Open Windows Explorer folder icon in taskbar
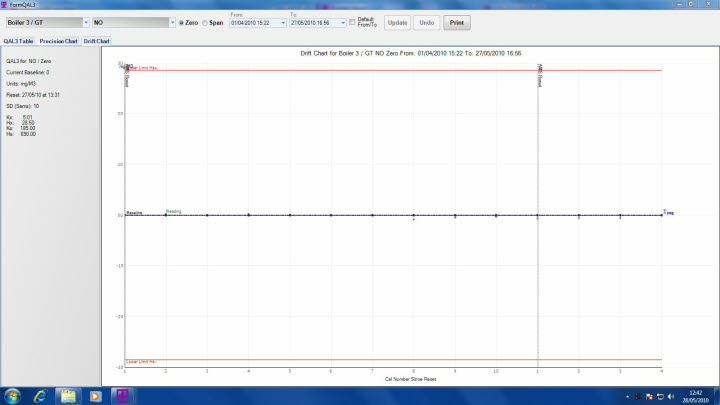 [x=70, y=395]
